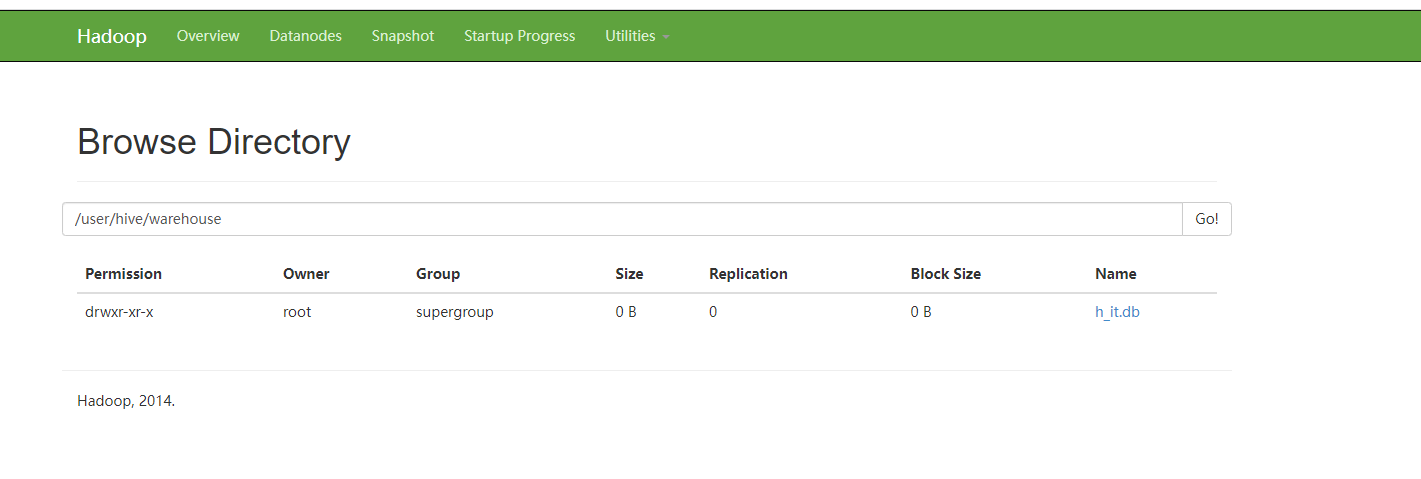Open the Overview page
Screen dimensions: 1421x479
(208, 36)
